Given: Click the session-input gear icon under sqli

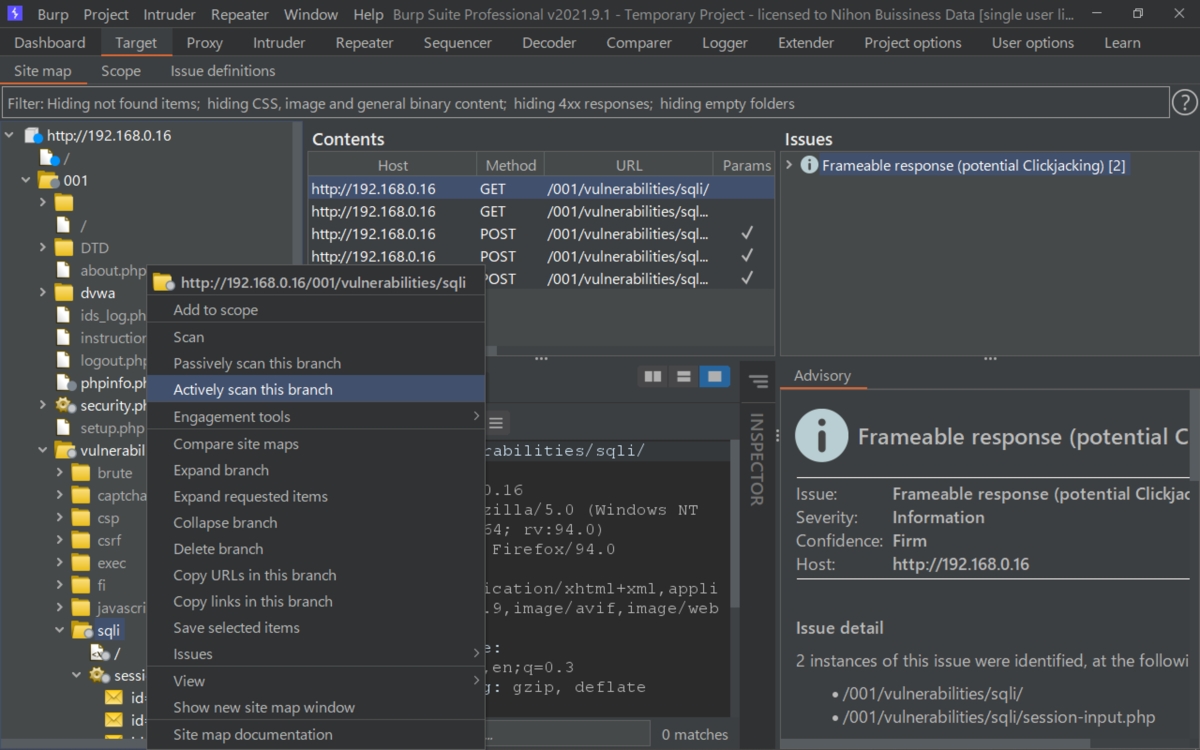Looking at the screenshot, I should (99, 675).
